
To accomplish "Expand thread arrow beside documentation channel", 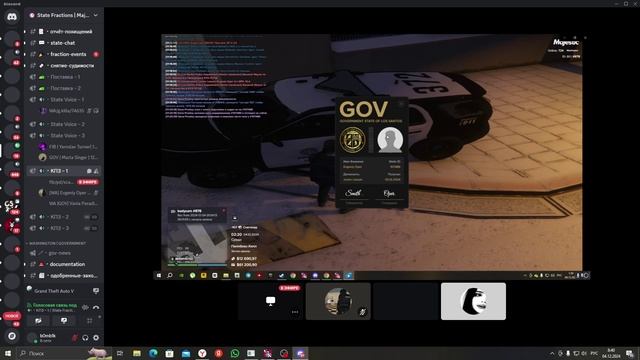I will coord(25,264).
